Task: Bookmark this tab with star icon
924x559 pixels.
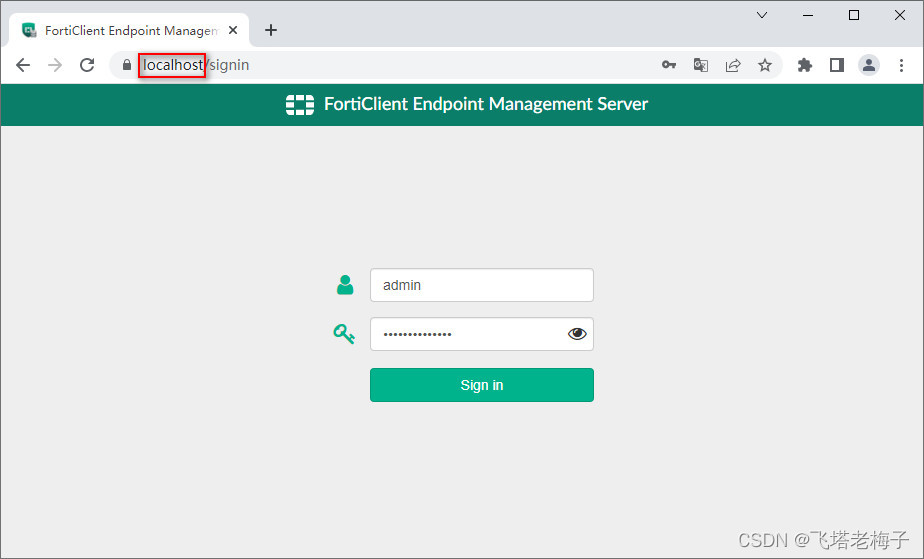Action: 765,65
